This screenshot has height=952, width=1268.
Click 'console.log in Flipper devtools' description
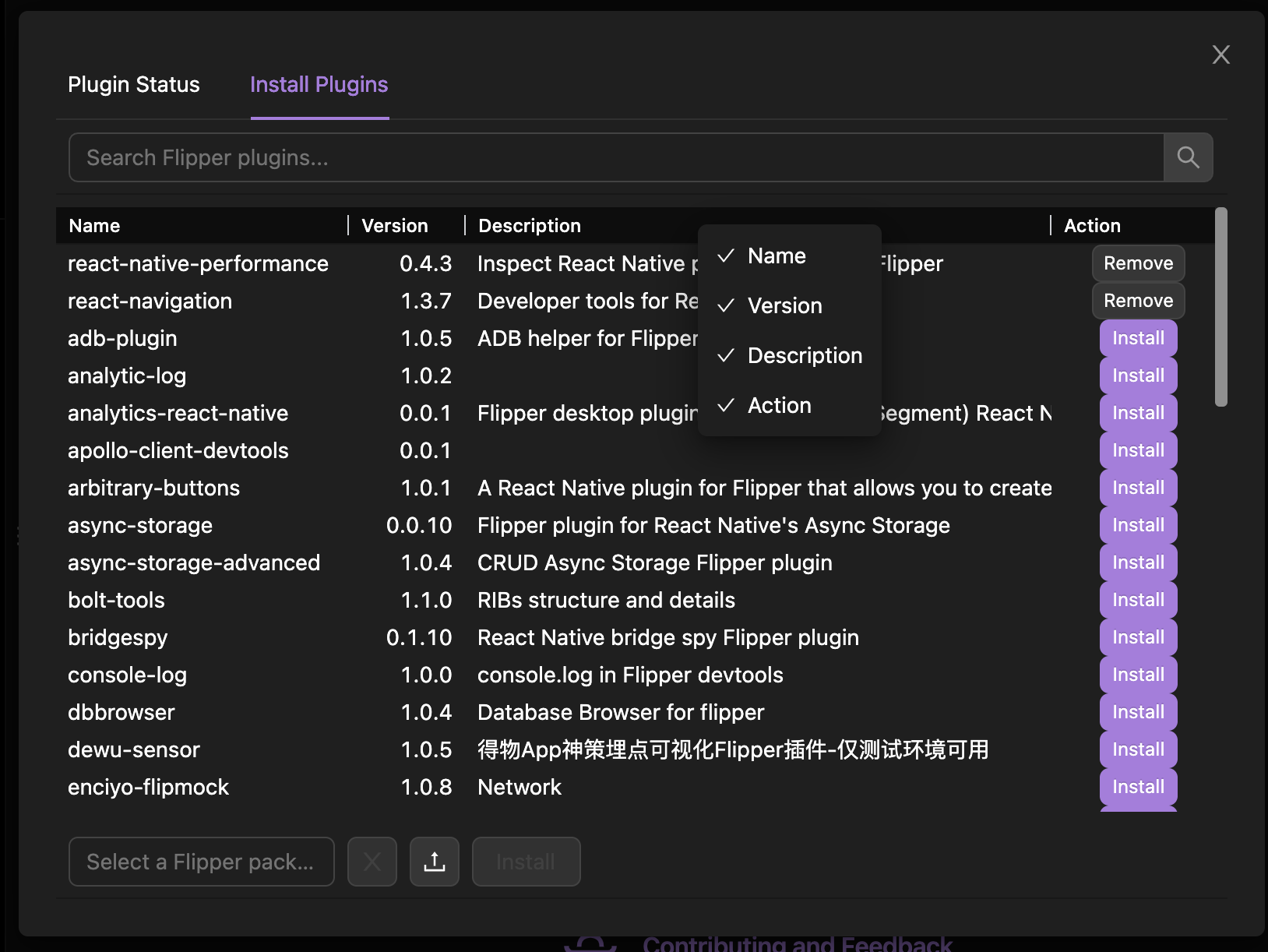point(630,675)
